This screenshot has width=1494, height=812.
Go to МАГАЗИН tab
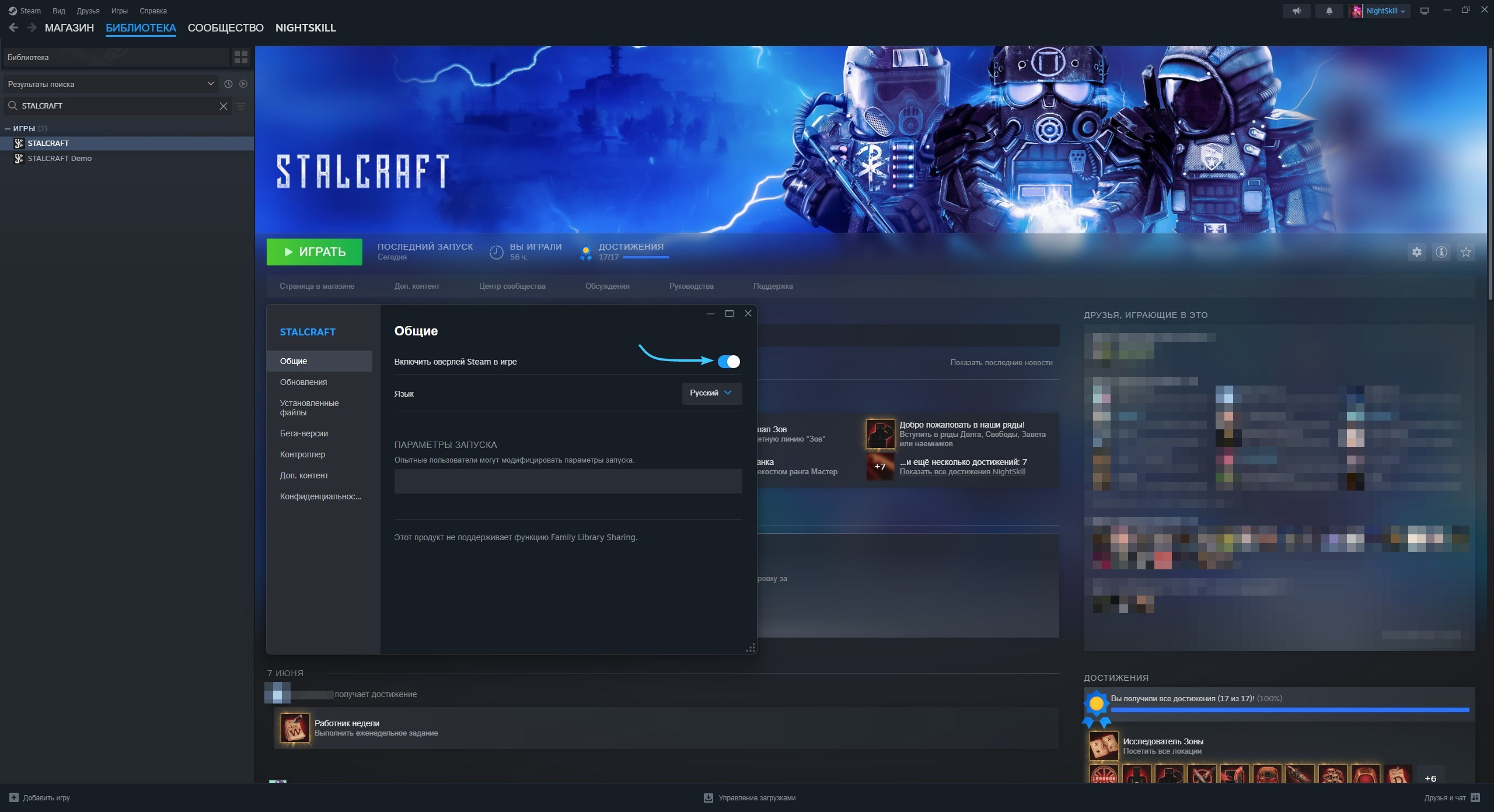pos(69,28)
